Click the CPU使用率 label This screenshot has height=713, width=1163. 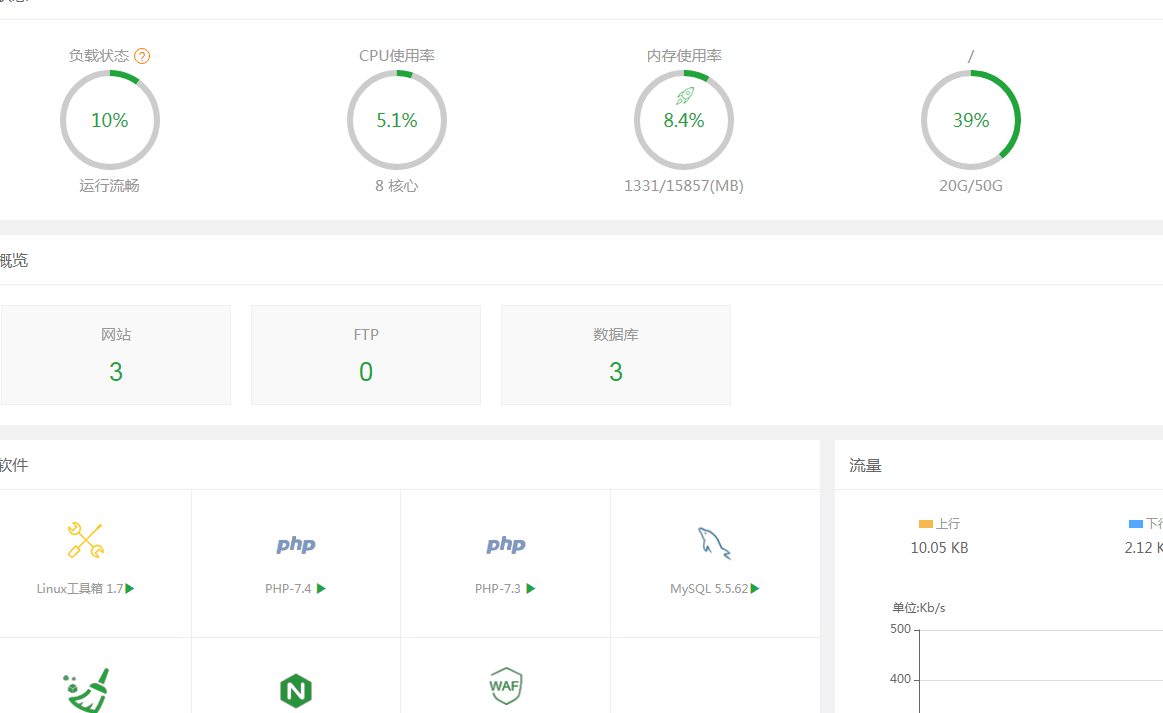(397, 56)
